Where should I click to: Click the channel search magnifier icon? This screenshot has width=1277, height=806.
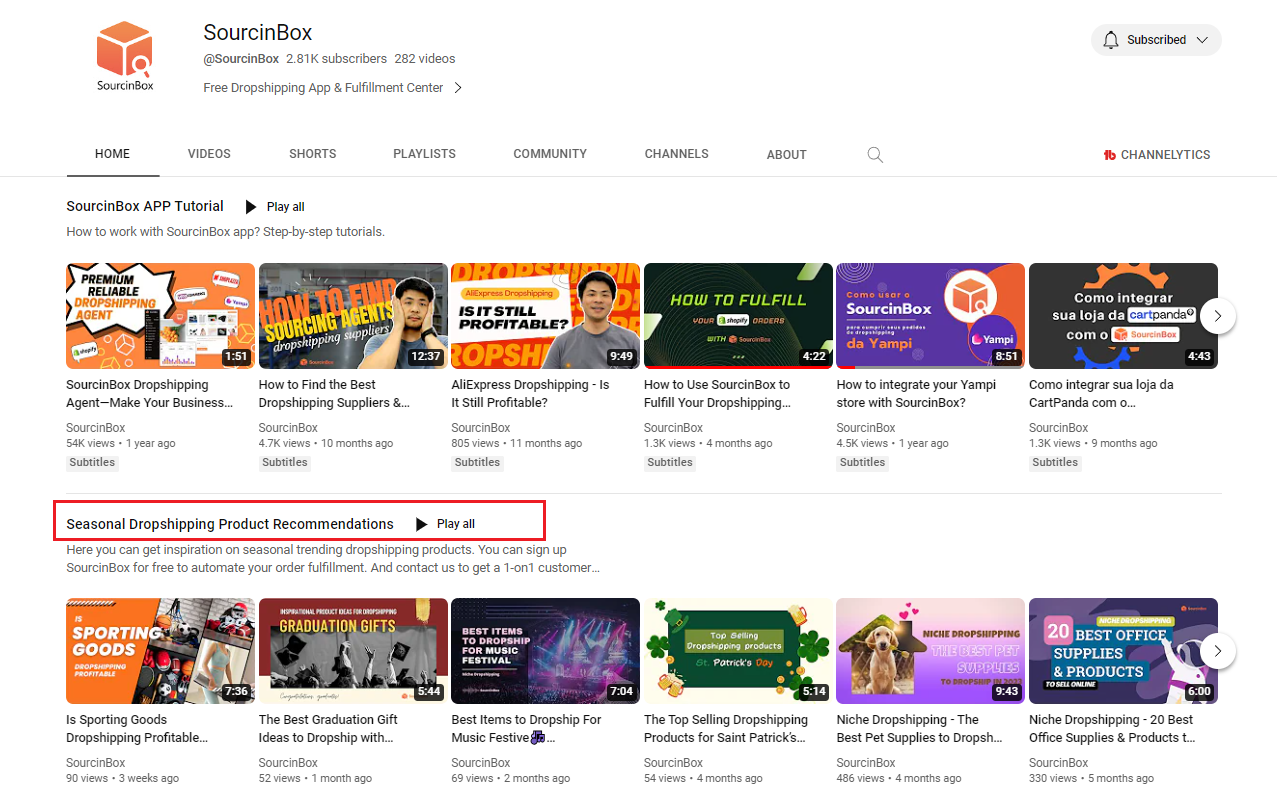[875, 155]
